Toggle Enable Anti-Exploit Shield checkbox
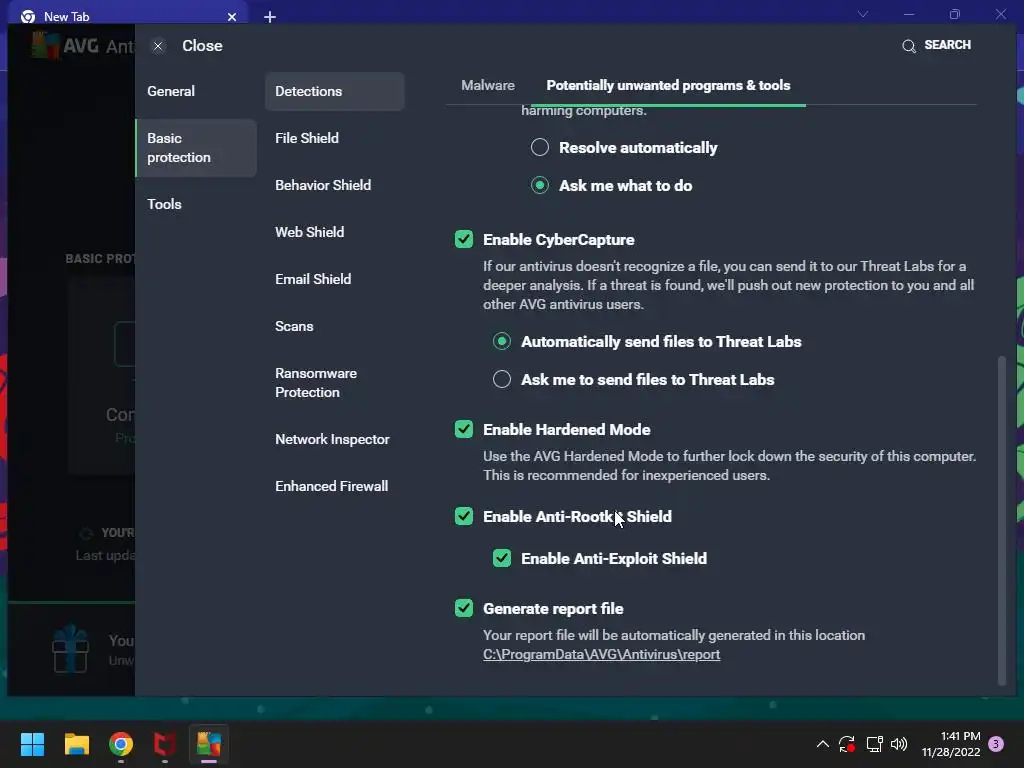The image size is (1024, 768). (502, 558)
